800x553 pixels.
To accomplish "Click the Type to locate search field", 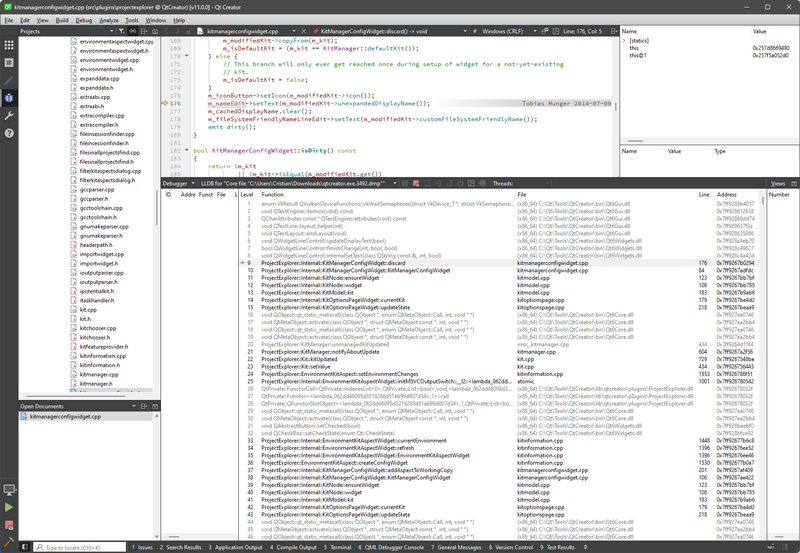I will point(80,547).
